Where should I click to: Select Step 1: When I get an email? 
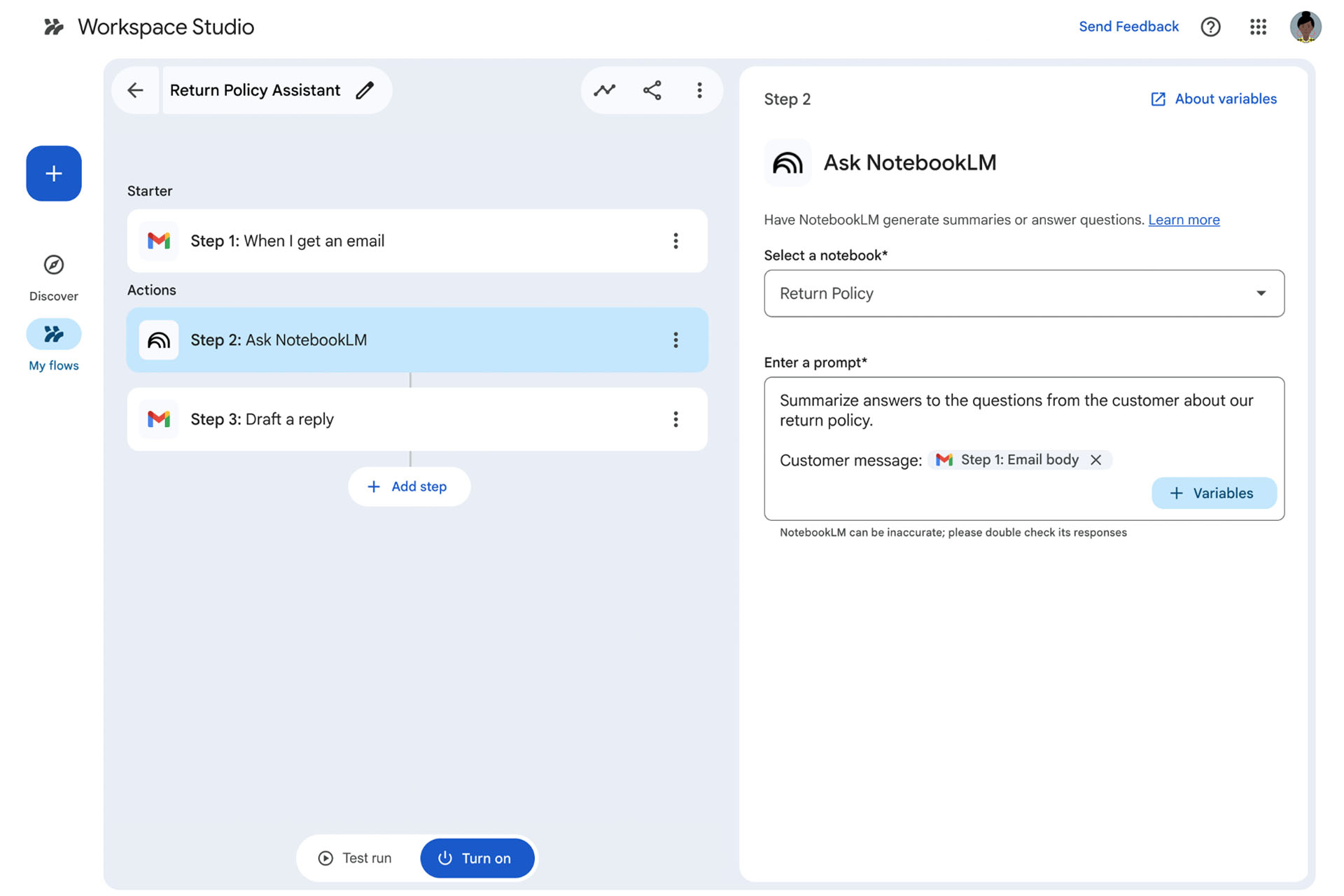pyautogui.click(x=417, y=241)
